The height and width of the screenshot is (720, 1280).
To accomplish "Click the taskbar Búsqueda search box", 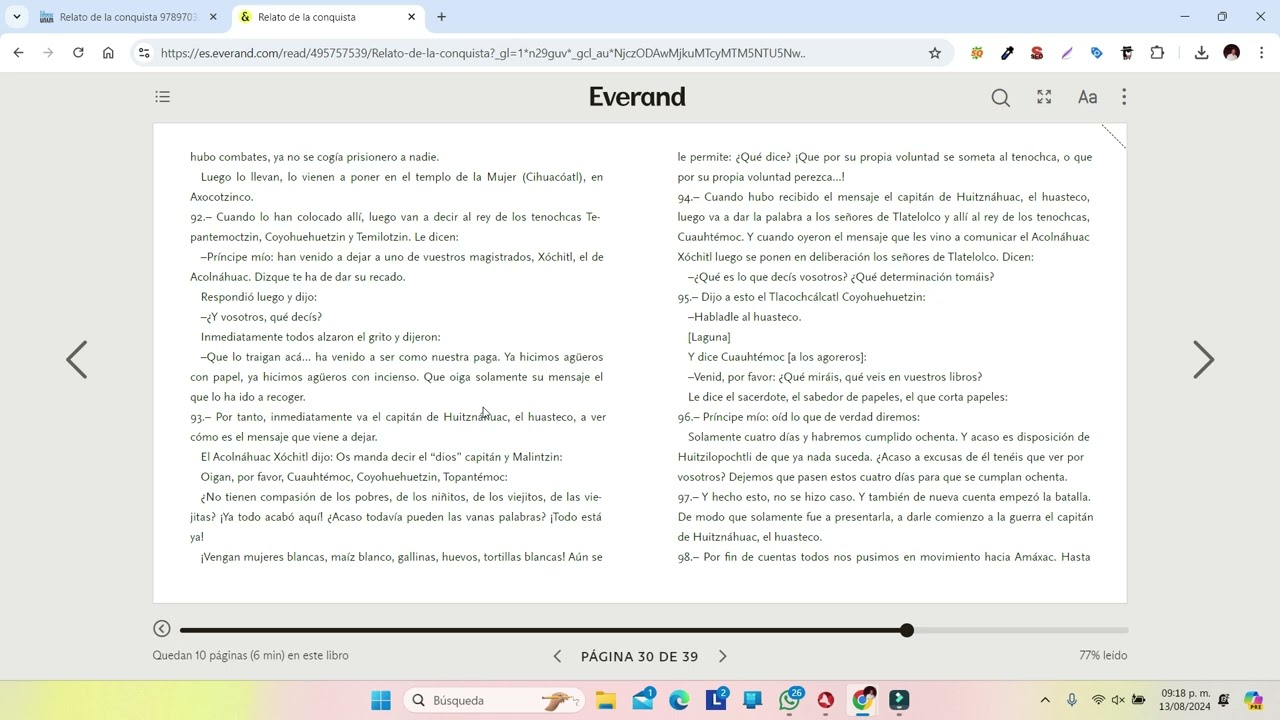I will tap(494, 700).
